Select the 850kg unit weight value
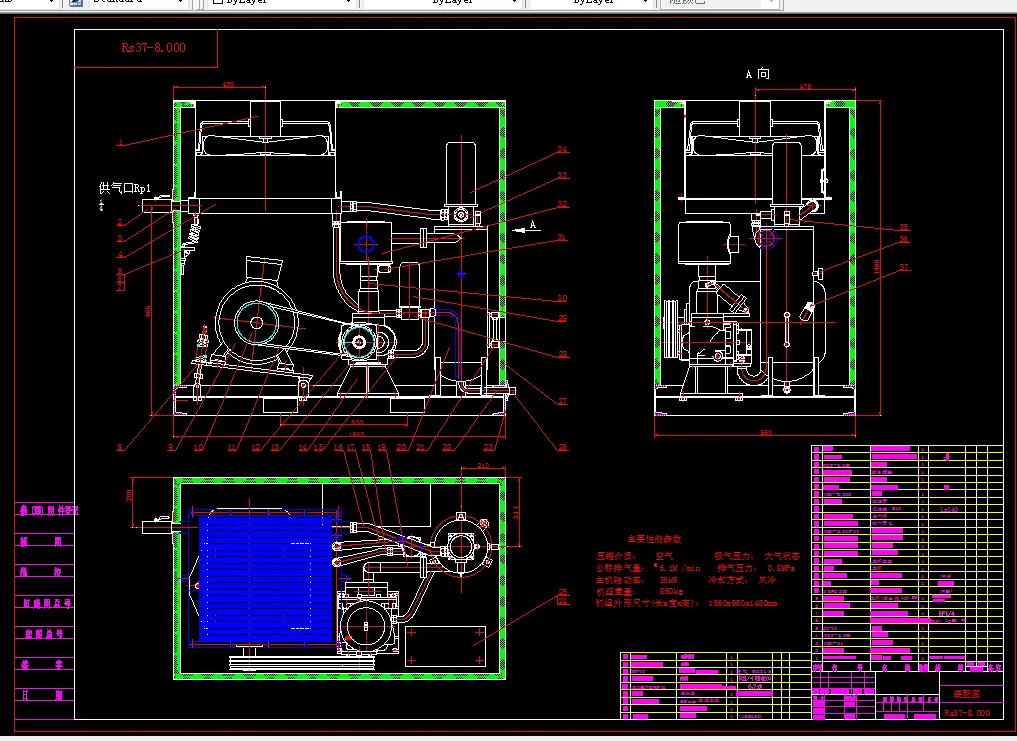 point(671,591)
